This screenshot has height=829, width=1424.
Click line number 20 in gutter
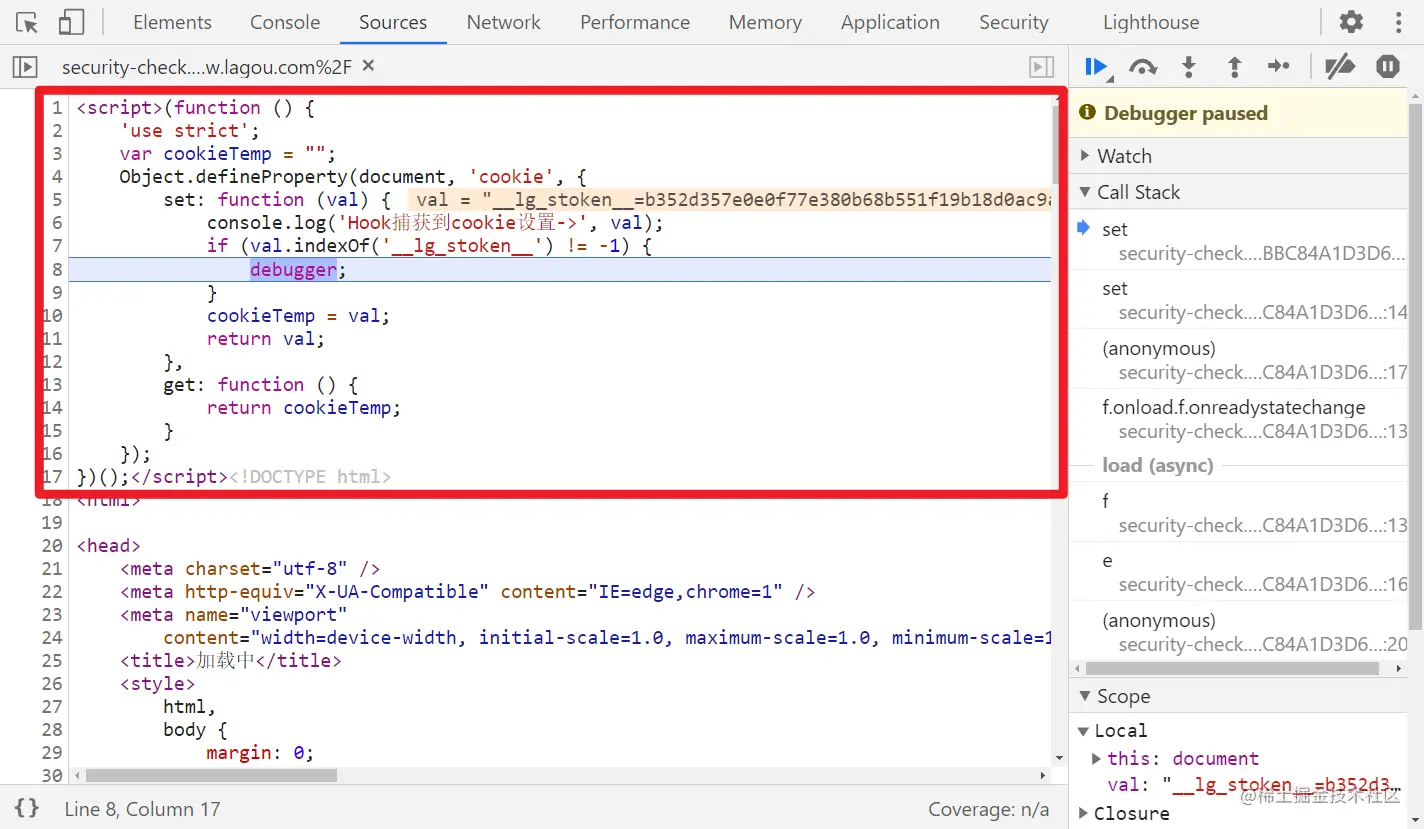click(53, 545)
